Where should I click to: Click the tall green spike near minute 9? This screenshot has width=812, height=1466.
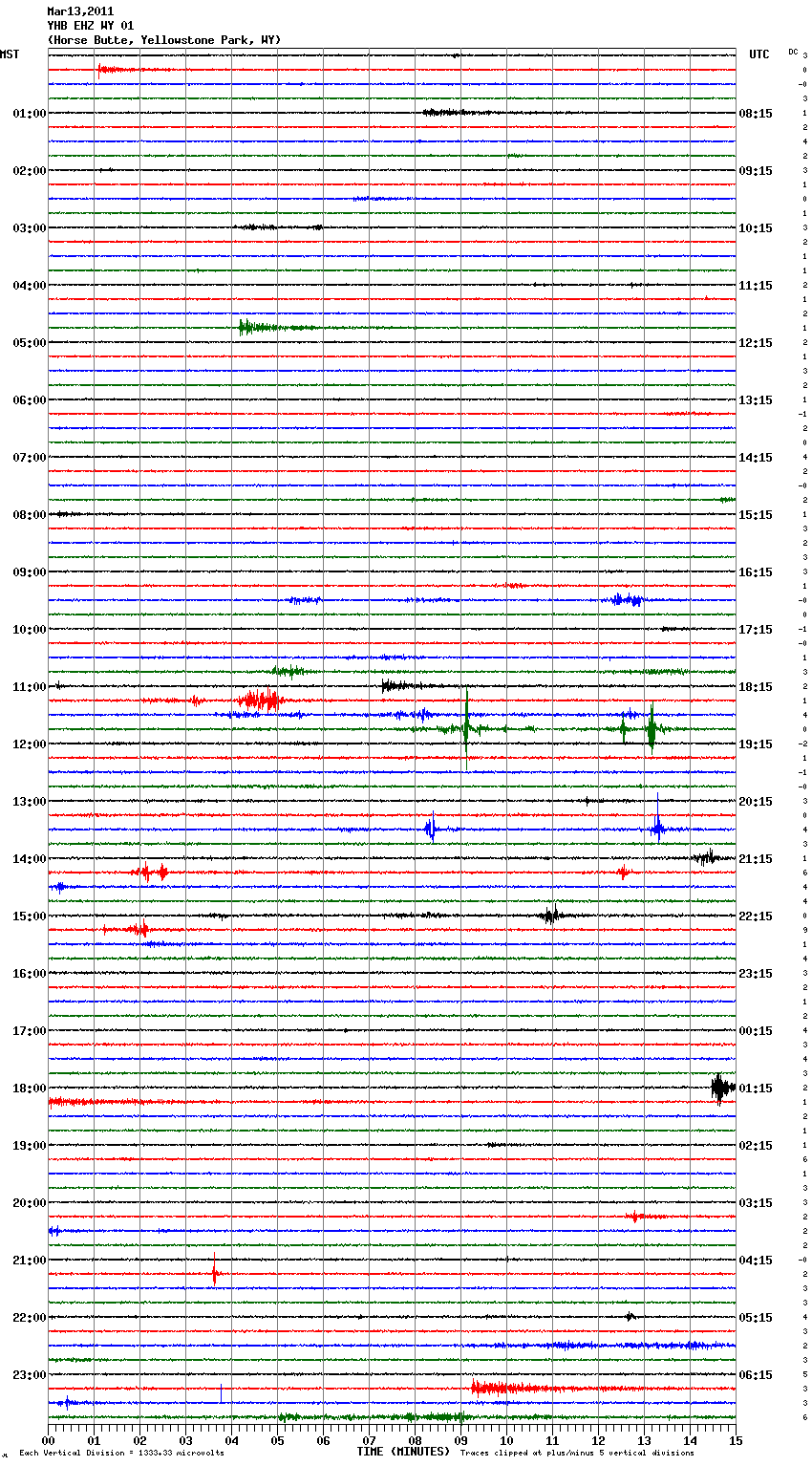[466, 729]
